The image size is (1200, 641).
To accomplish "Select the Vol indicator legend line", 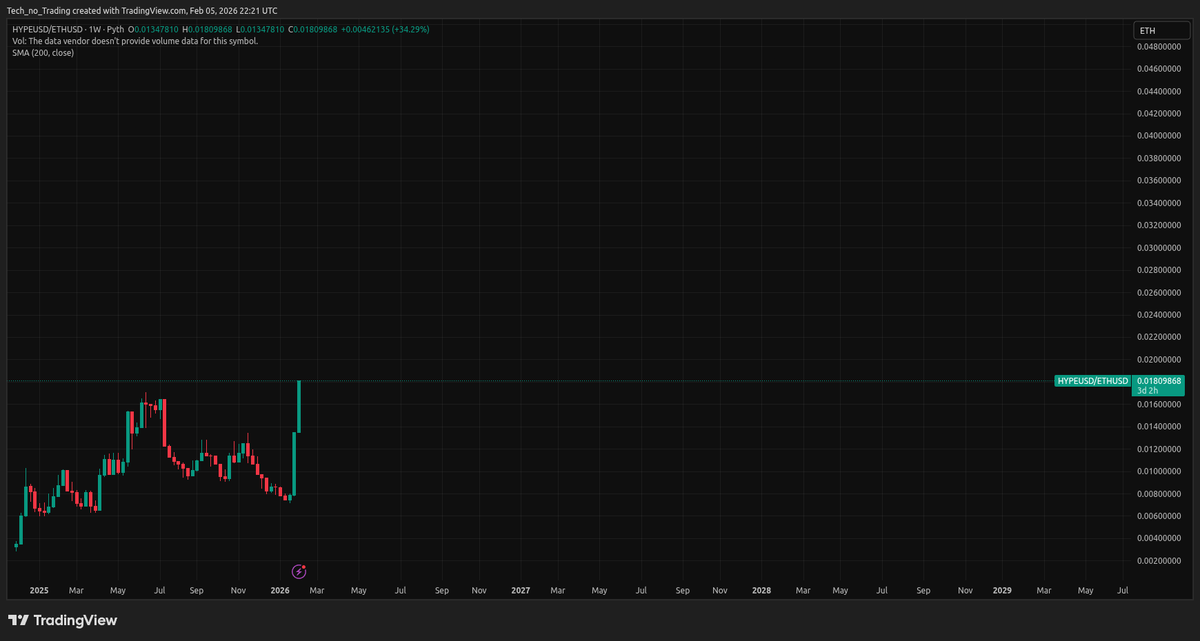I will pyautogui.click(x=135, y=41).
